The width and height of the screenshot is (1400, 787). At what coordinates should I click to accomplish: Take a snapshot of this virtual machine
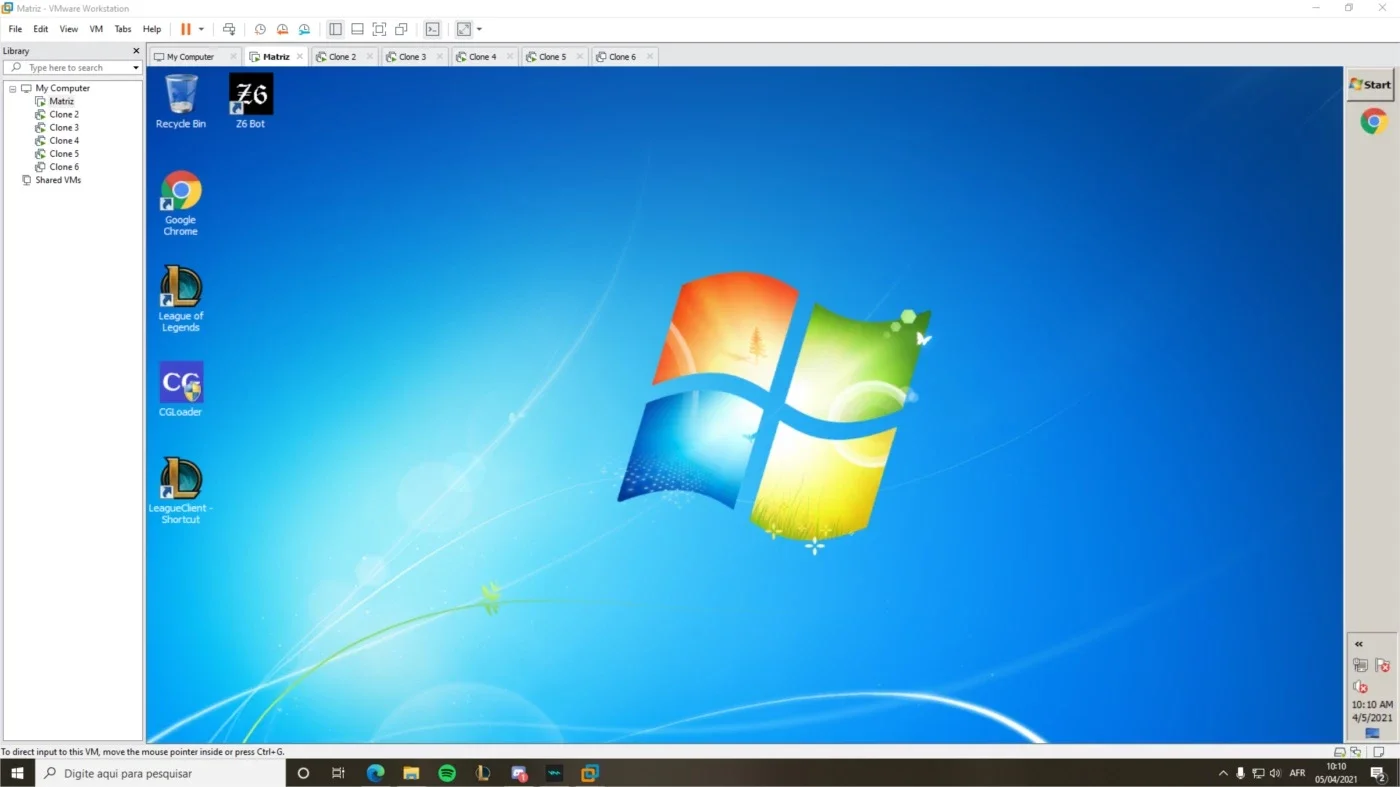[260, 29]
